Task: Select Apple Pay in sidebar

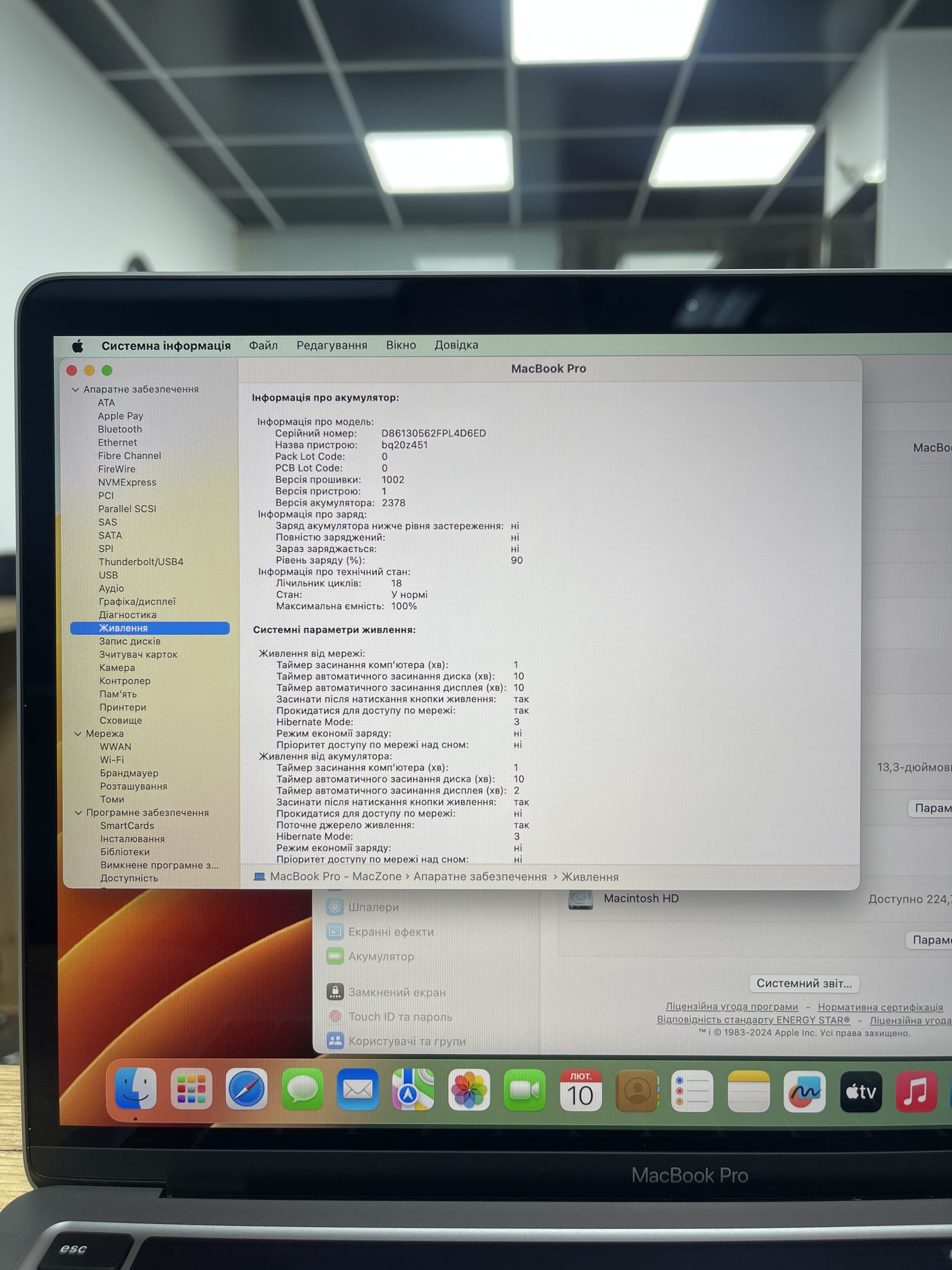Action: [120, 416]
